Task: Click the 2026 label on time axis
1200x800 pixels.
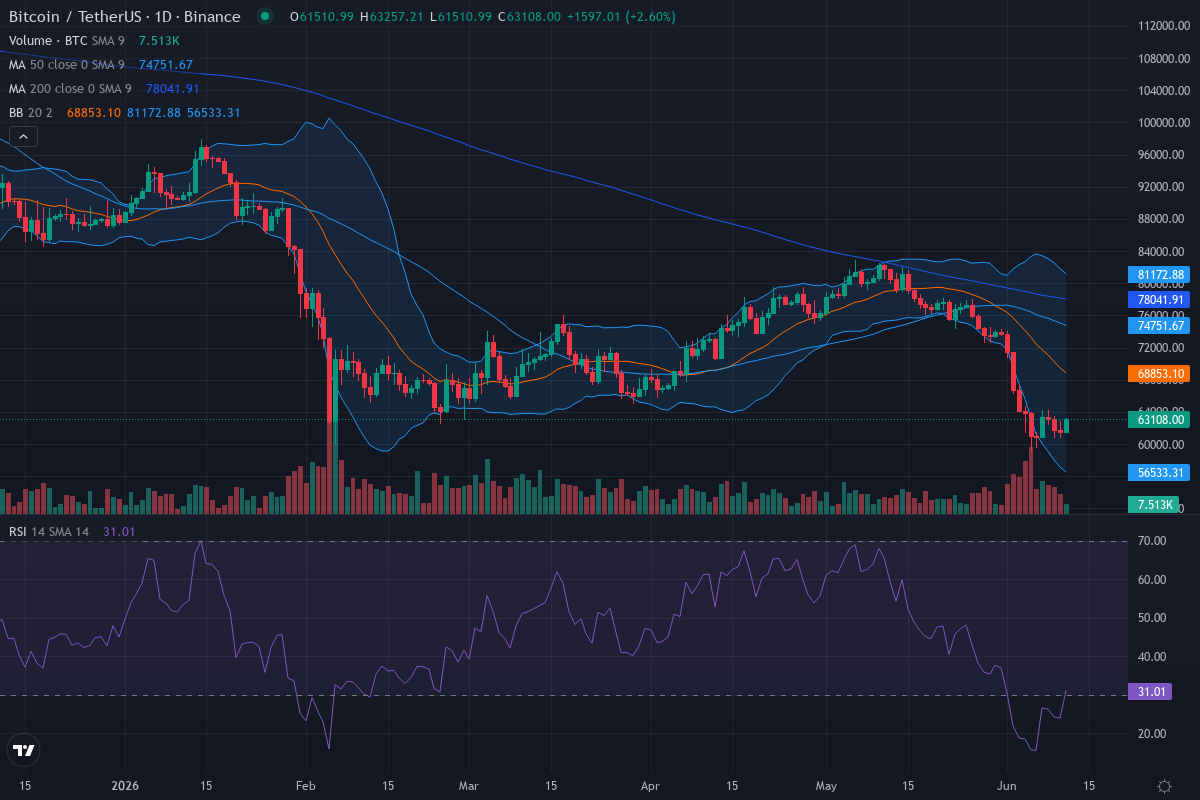Action: pos(126,786)
